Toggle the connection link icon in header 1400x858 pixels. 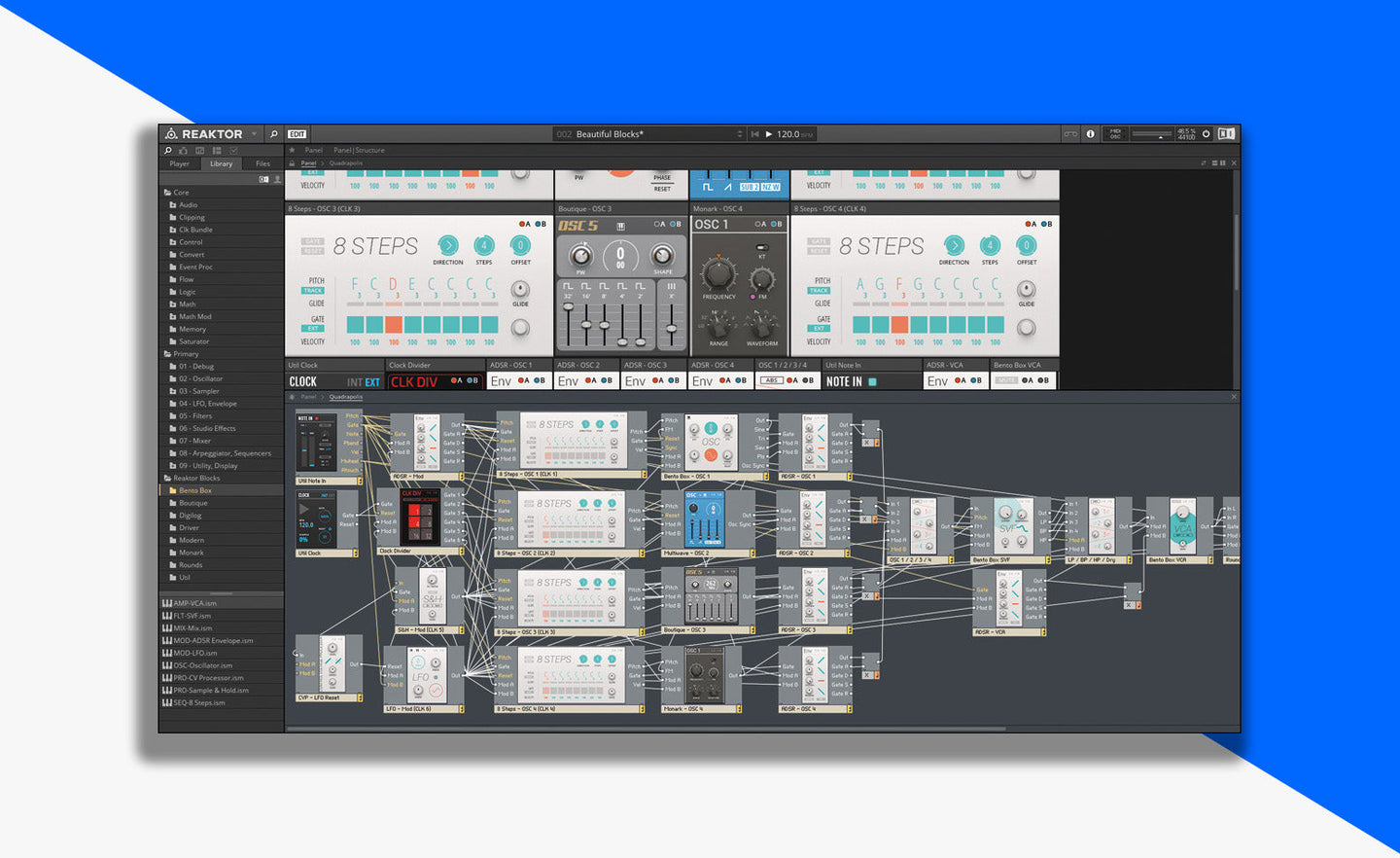[x=1070, y=134]
